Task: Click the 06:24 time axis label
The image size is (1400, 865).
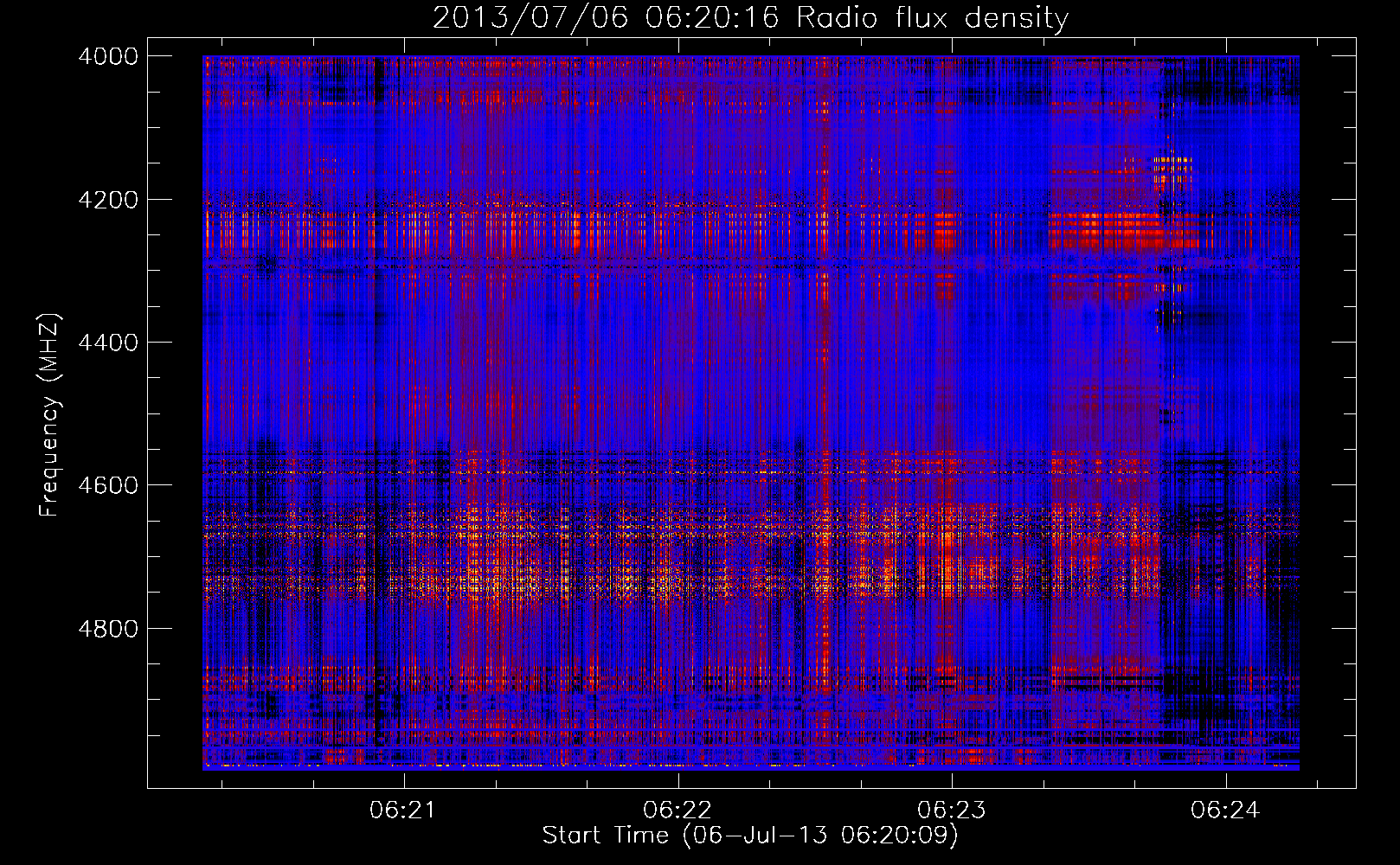Action: (x=1224, y=811)
